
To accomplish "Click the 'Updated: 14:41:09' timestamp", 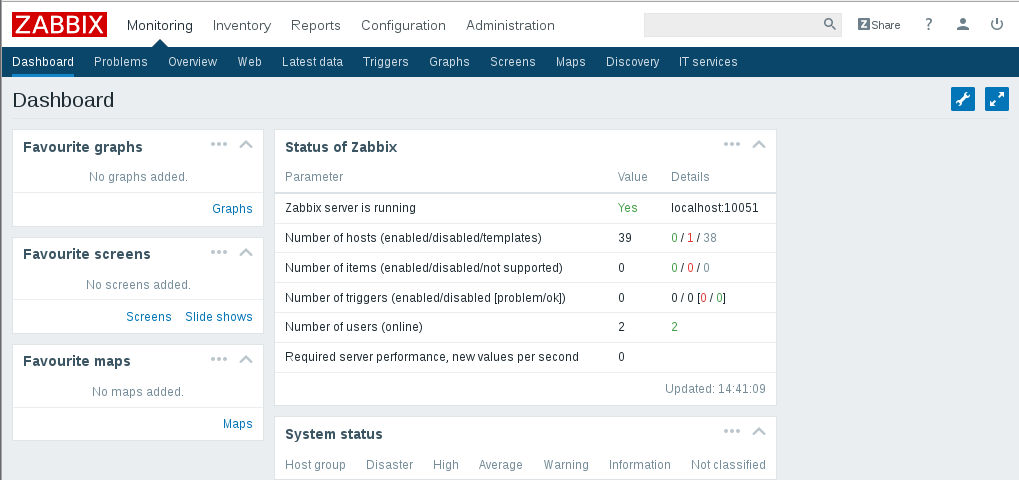I will pos(716,389).
